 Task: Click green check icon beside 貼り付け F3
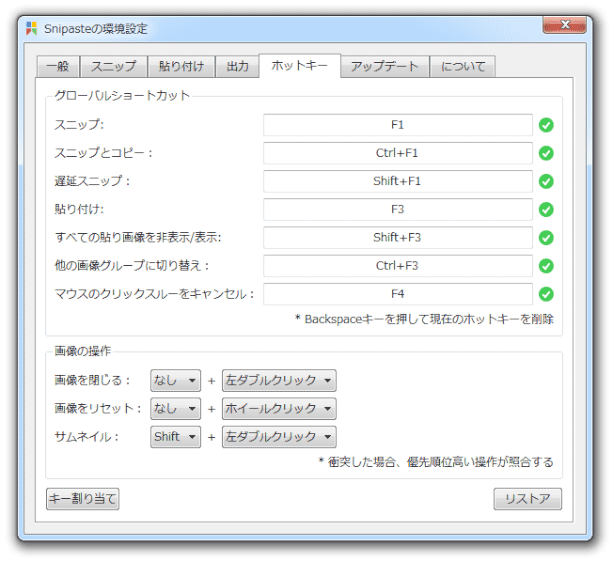click(x=546, y=210)
